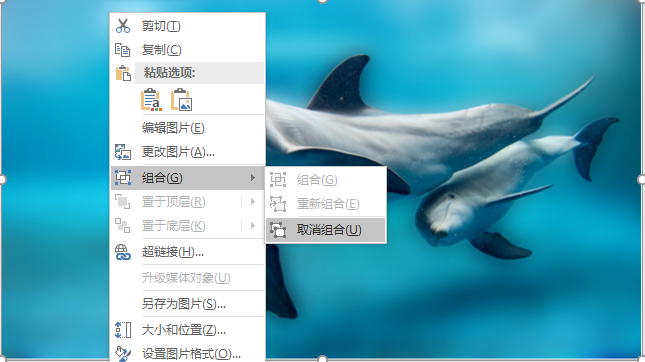Screen dimensions: 645x362
Task: Click the size and position icon
Action: coord(123,330)
